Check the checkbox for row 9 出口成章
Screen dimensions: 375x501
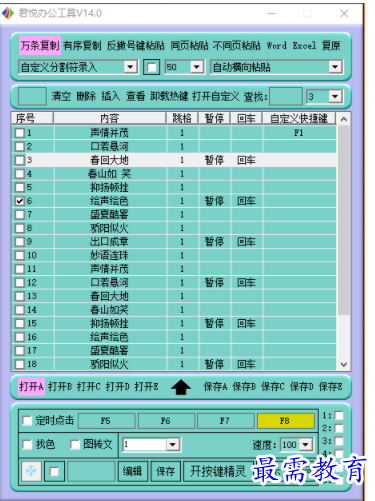click(20, 242)
